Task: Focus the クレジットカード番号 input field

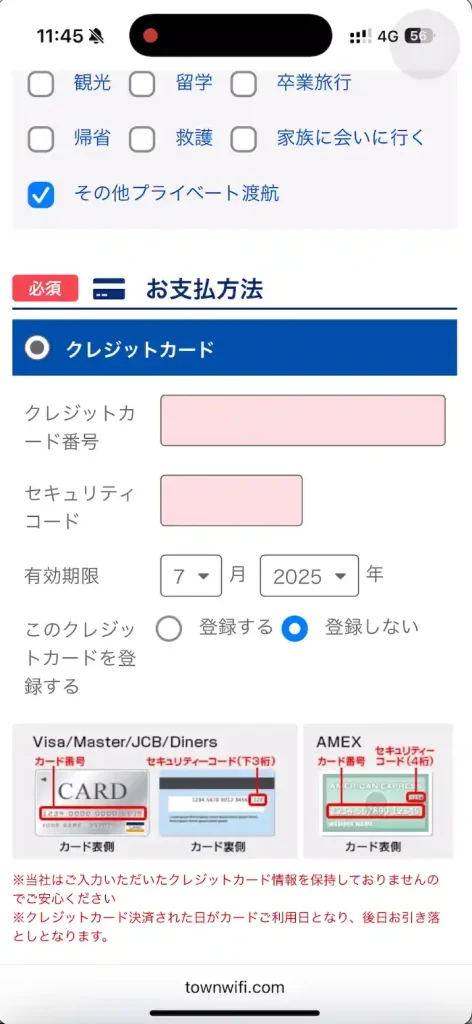Action: coord(303,421)
